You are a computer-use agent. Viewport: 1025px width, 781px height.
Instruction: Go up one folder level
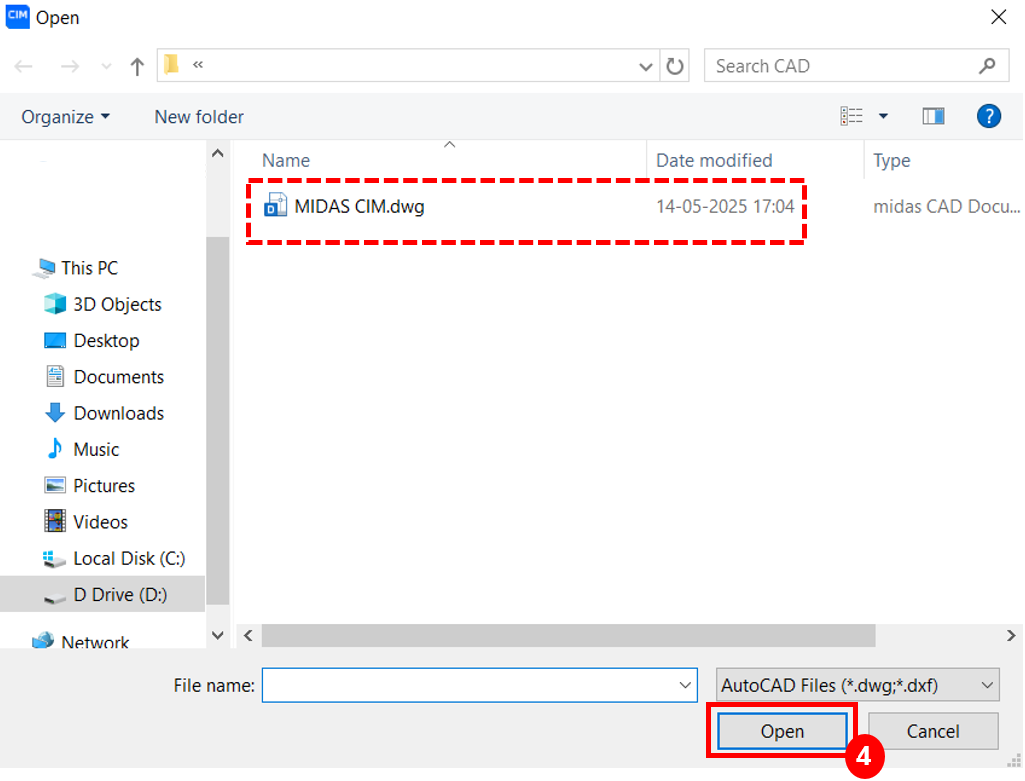(x=137, y=66)
